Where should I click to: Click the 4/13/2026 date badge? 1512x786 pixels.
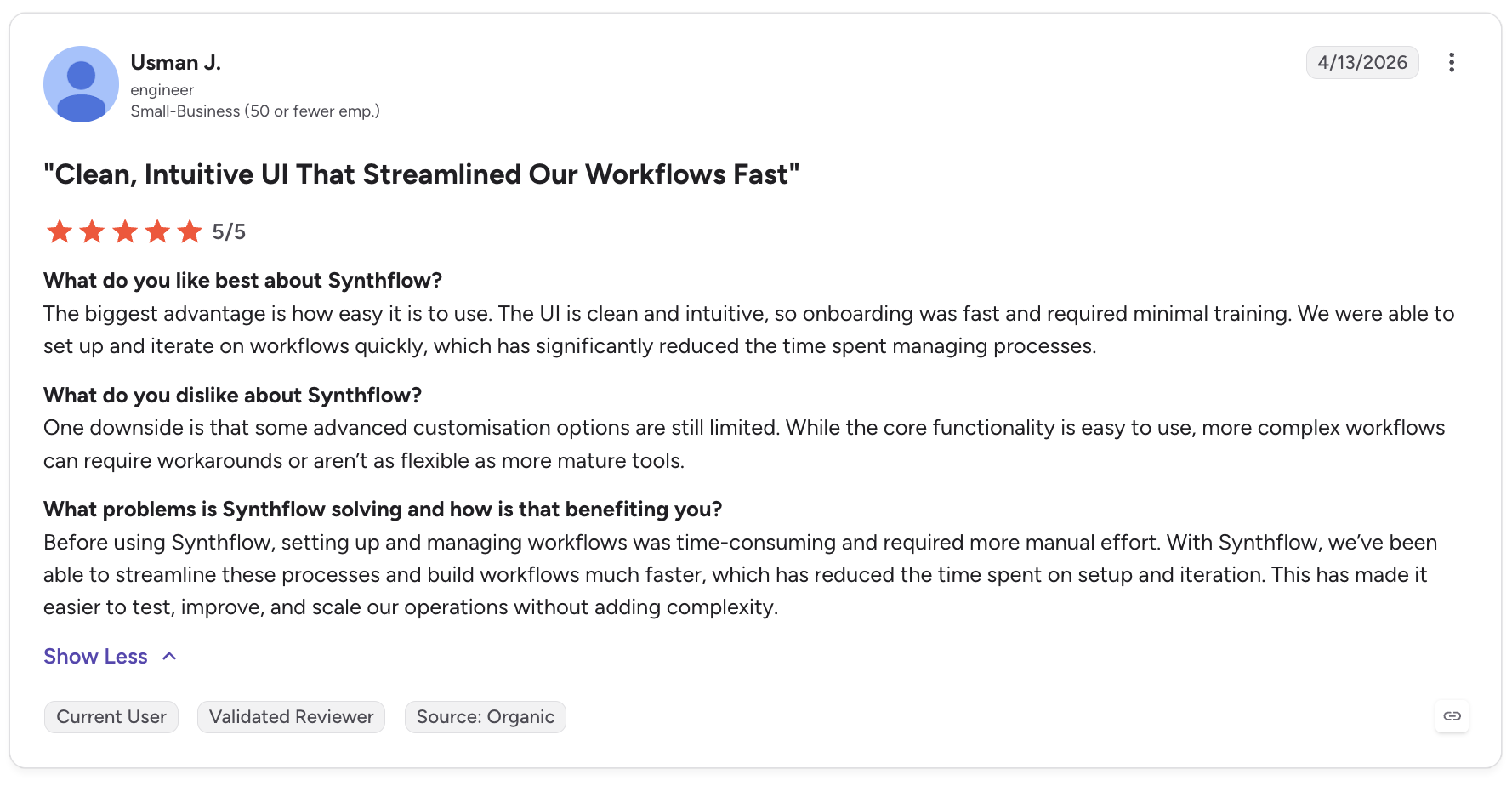pos(1362,62)
